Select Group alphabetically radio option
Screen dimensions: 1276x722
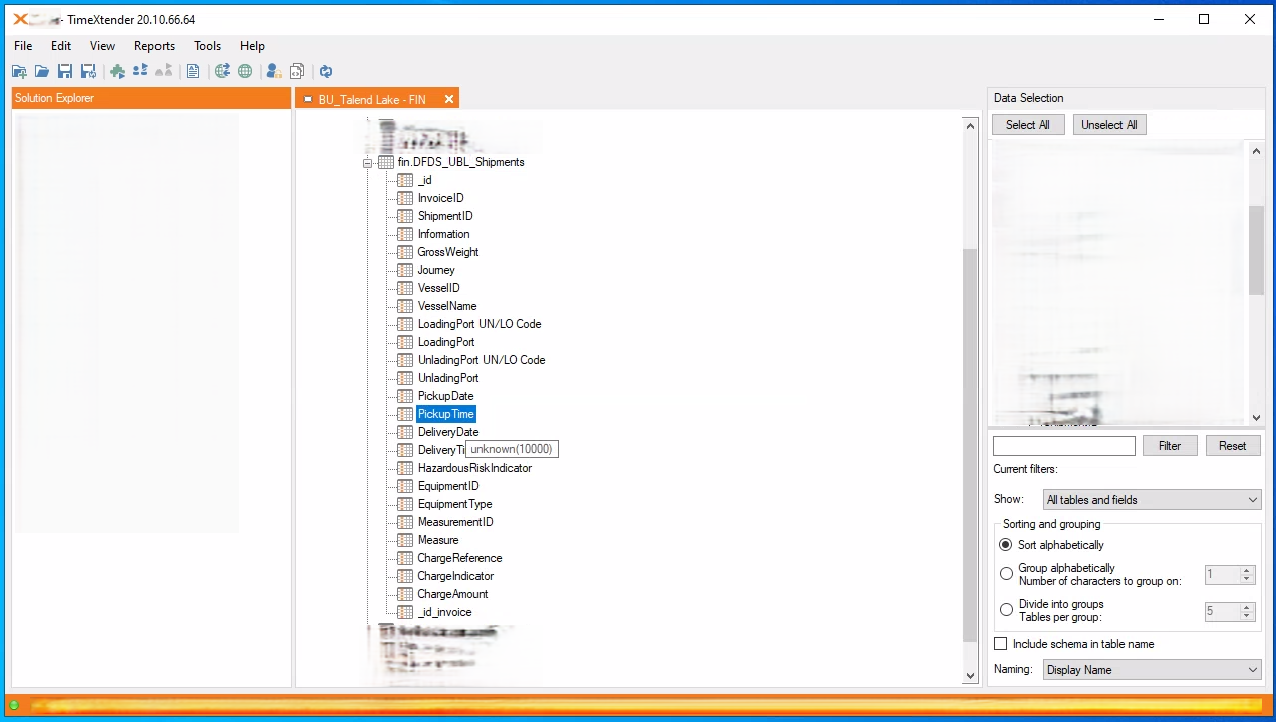[x=1006, y=574]
